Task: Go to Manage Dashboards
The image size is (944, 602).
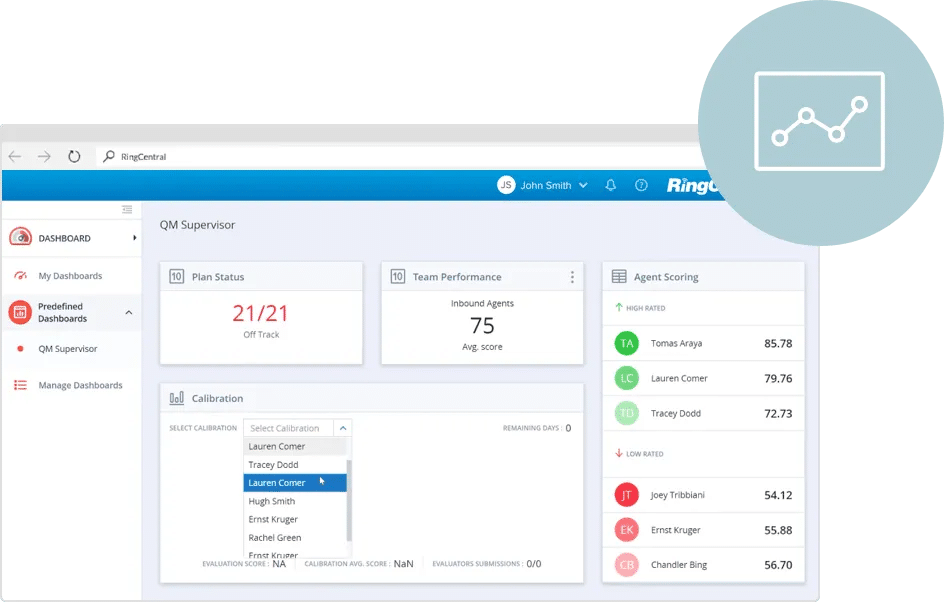Action: click(80, 385)
